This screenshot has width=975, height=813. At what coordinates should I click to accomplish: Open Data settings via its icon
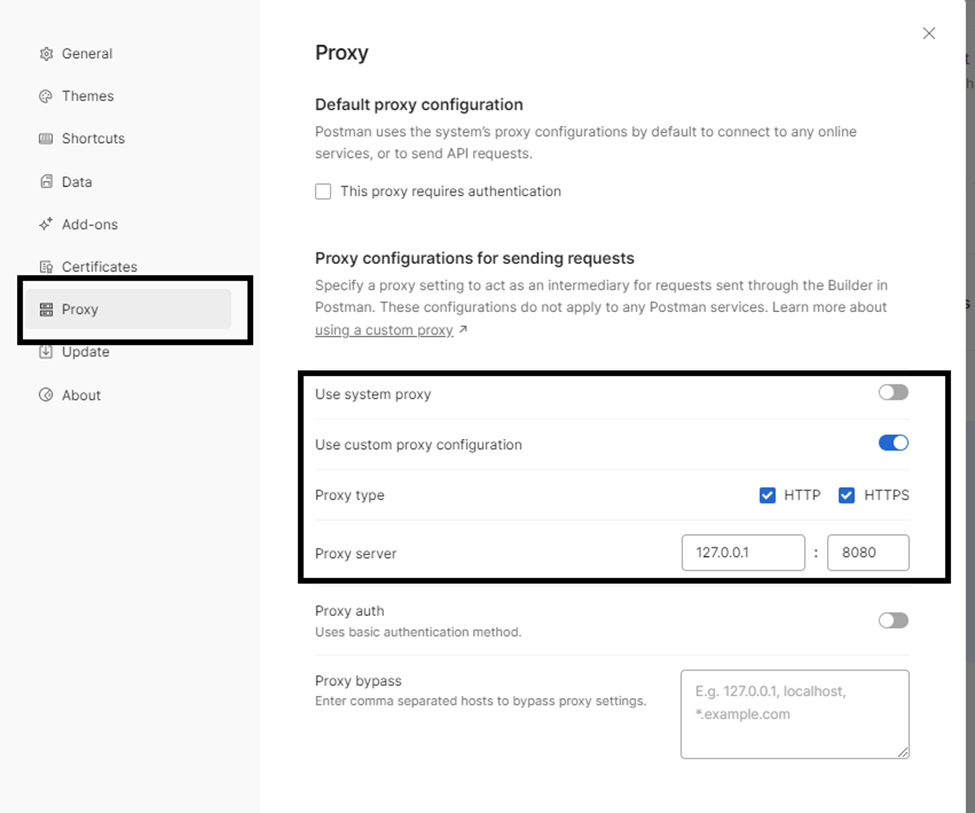pyautogui.click(x=45, y=181)
